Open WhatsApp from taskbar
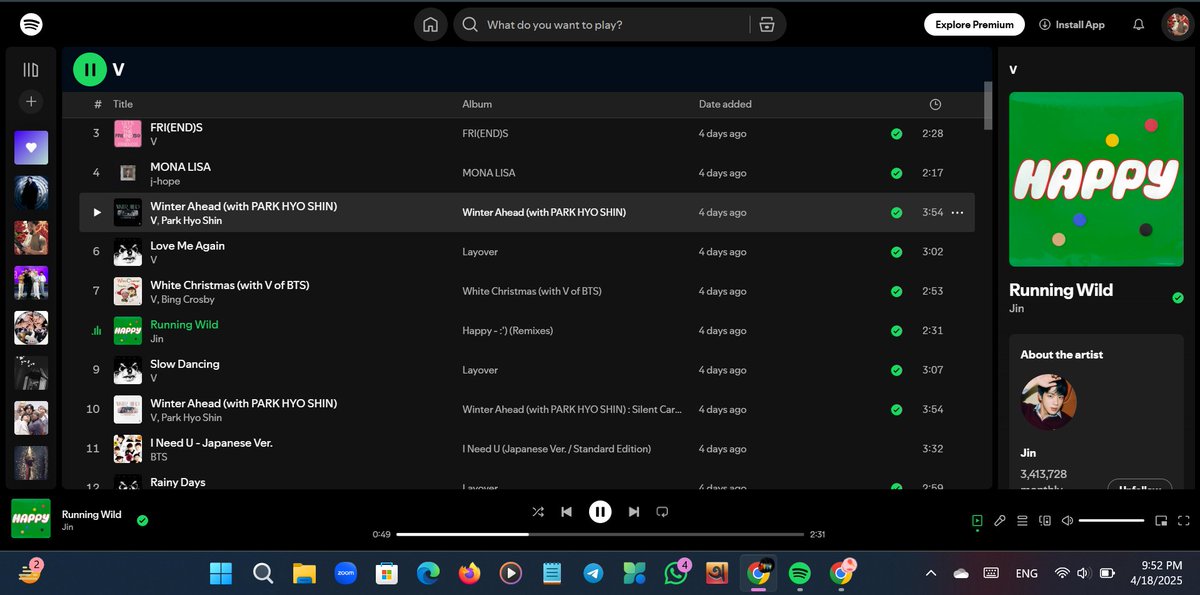Viewport: 1200px width, 595px height. tap(676, 573)
